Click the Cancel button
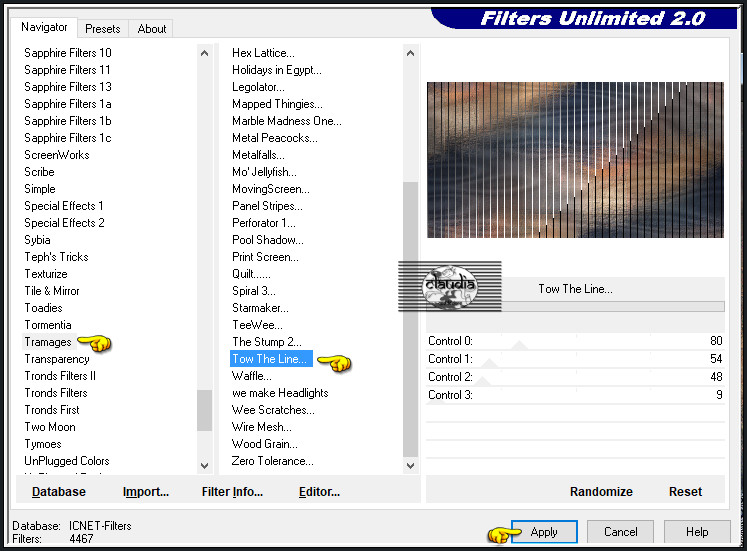747x551 pixels. coord(620,532)
